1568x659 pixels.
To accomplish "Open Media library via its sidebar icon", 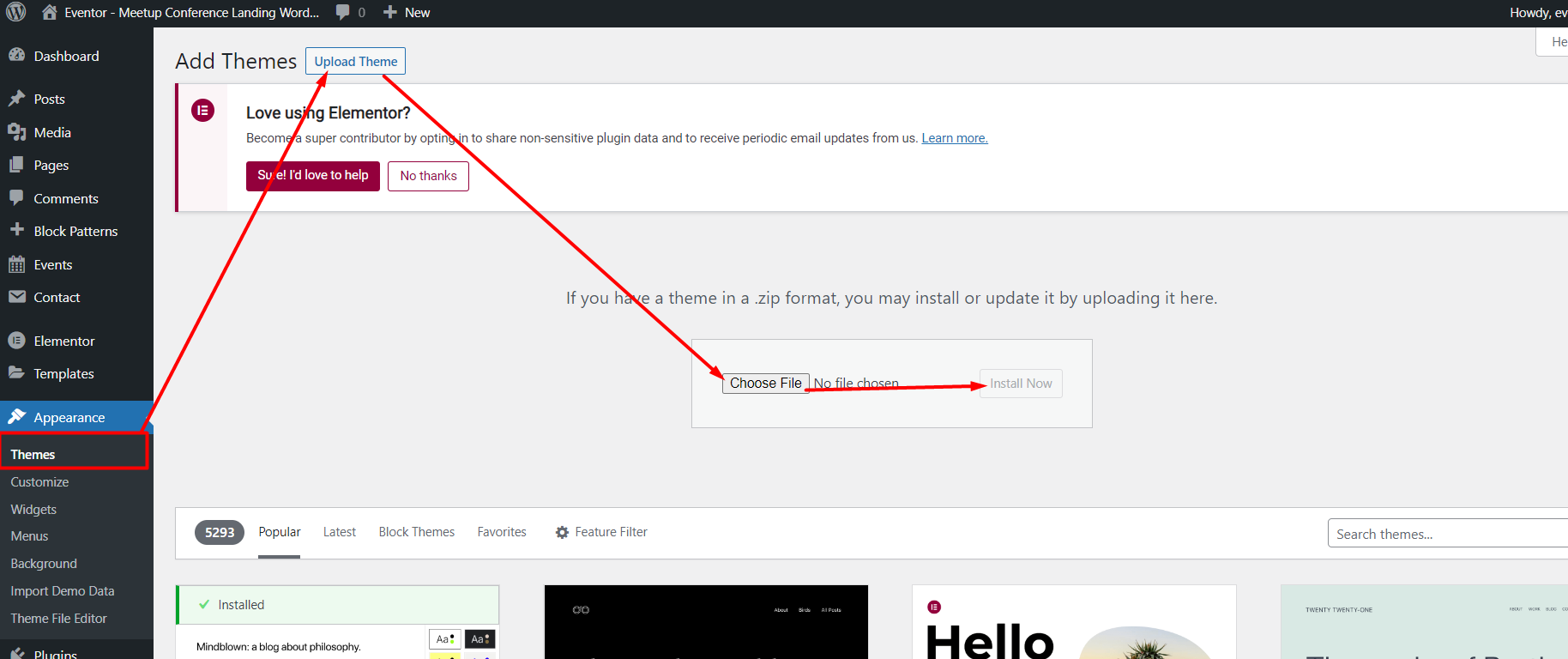I will coord(16,132).
